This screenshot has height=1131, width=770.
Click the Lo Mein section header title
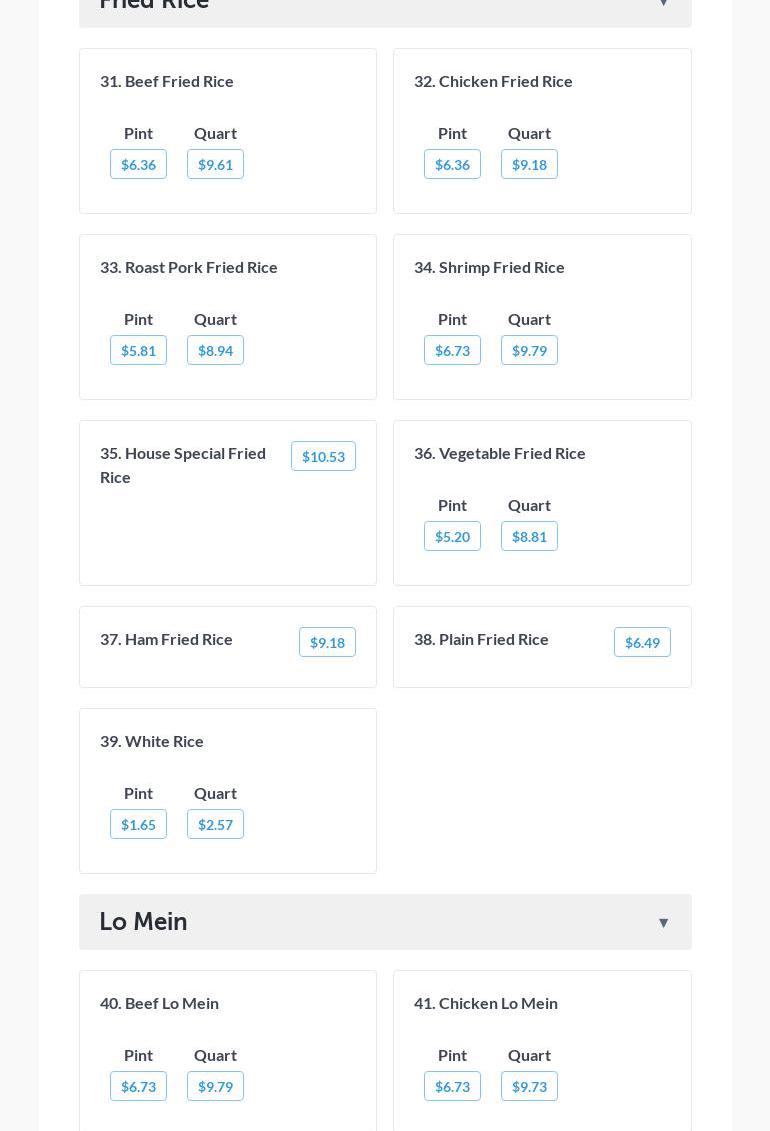point(144,922)
